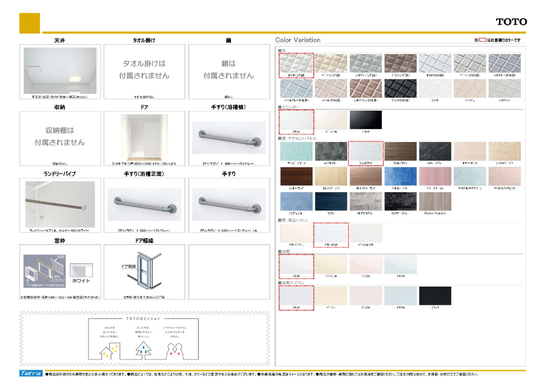Select the yellow house icon in TOTO mission box
540x381 pixels.
[x=109, y=350]
